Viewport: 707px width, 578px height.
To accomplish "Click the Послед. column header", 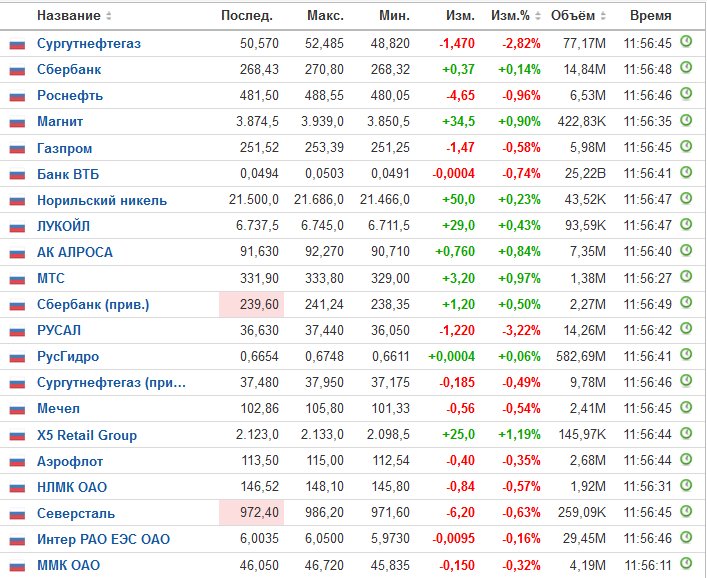I will [247, 16].
